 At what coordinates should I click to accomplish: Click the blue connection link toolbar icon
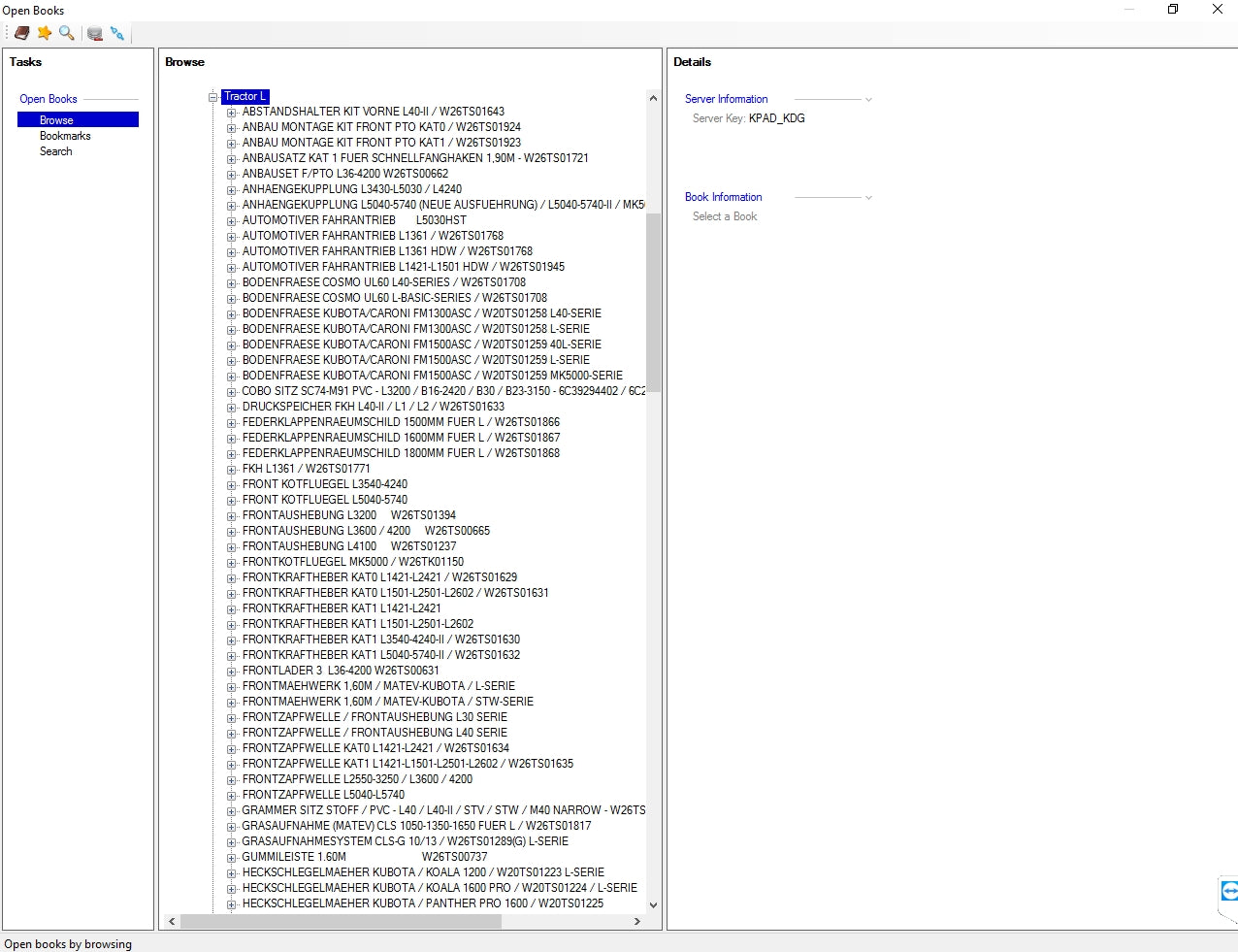click(117, 33)
